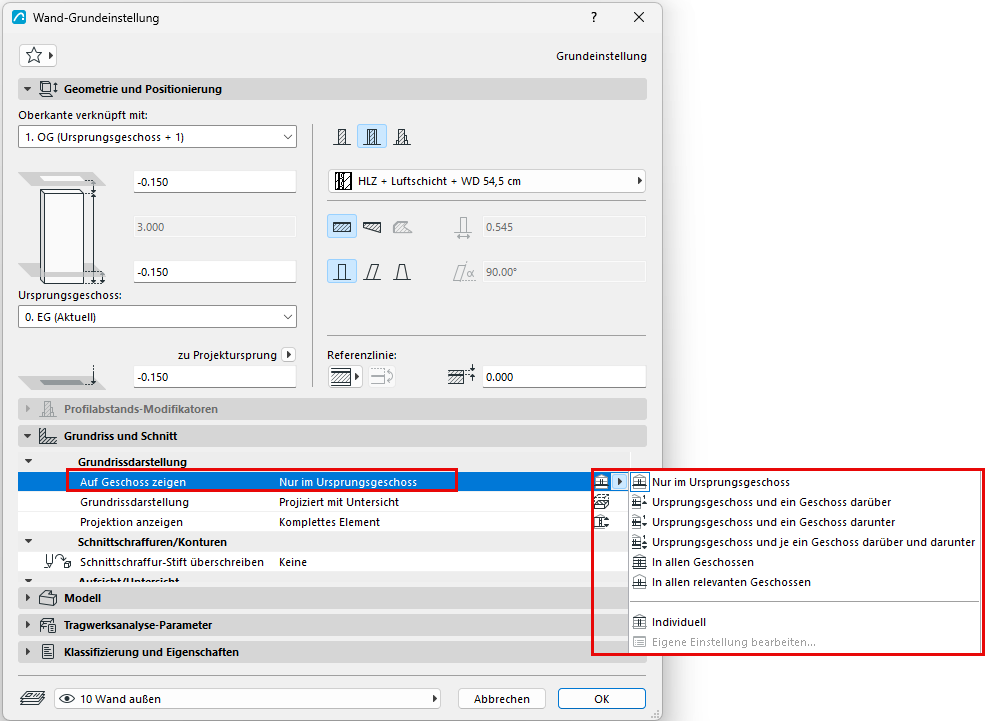Select the slanted wall complexity icon
This screenshot has height=721, width=985.
coord(372,272)
